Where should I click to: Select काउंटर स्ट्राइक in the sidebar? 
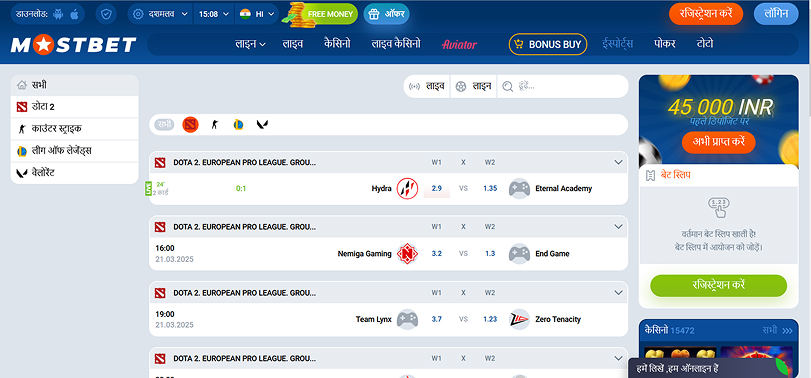coord(74,129)
